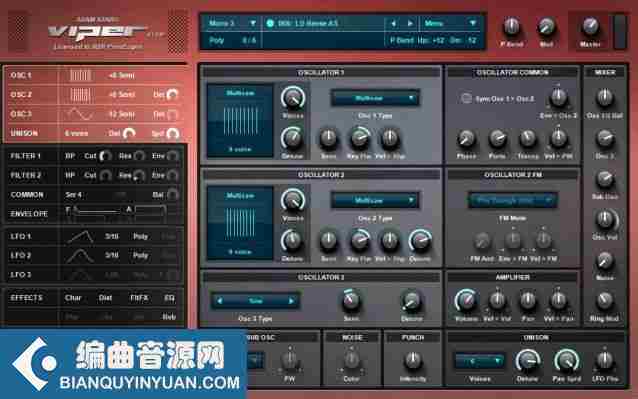638x399 pixels.
Task: Select next Osc 3 type with right arrow
Action: (291, 301)
